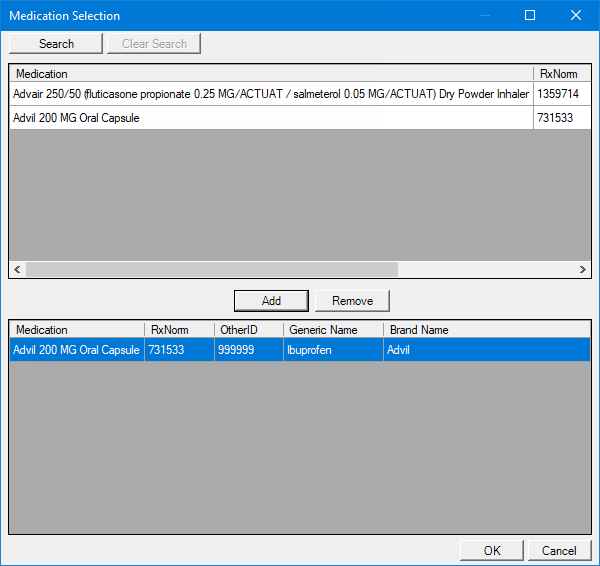Click lower list RxNorm column header
Image resolution: width=600 pixels, height=566 pixels.
(179, 330)
